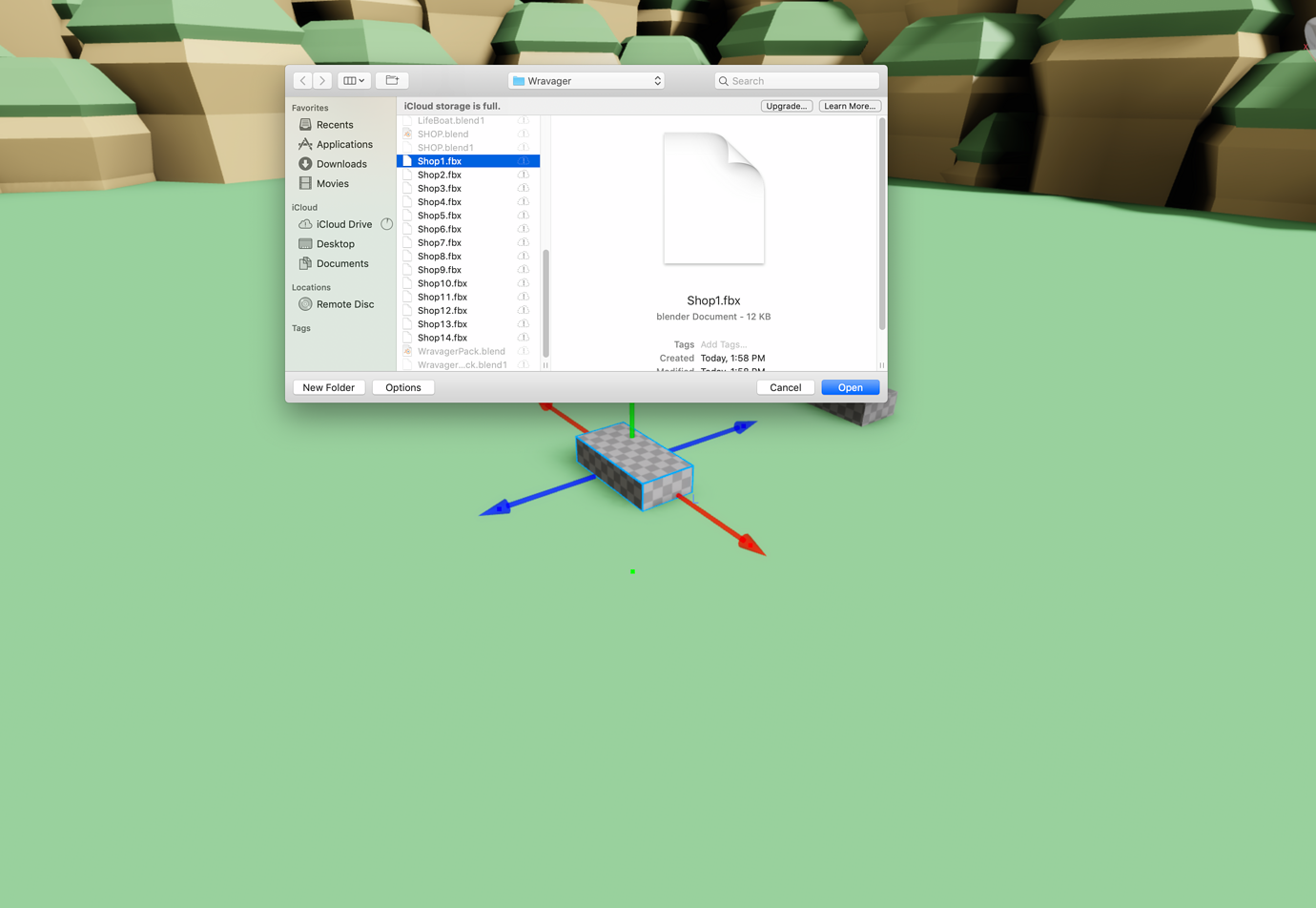
Task: Click the Upgrade... button
Action: coord(787,106)
